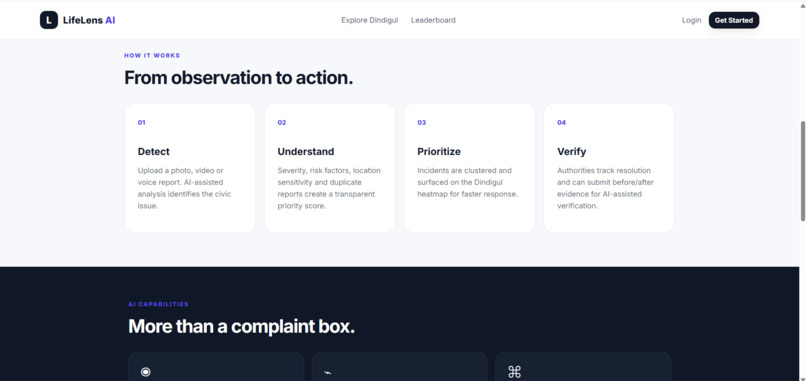Go to the Leaderboard page

point(433,20)
